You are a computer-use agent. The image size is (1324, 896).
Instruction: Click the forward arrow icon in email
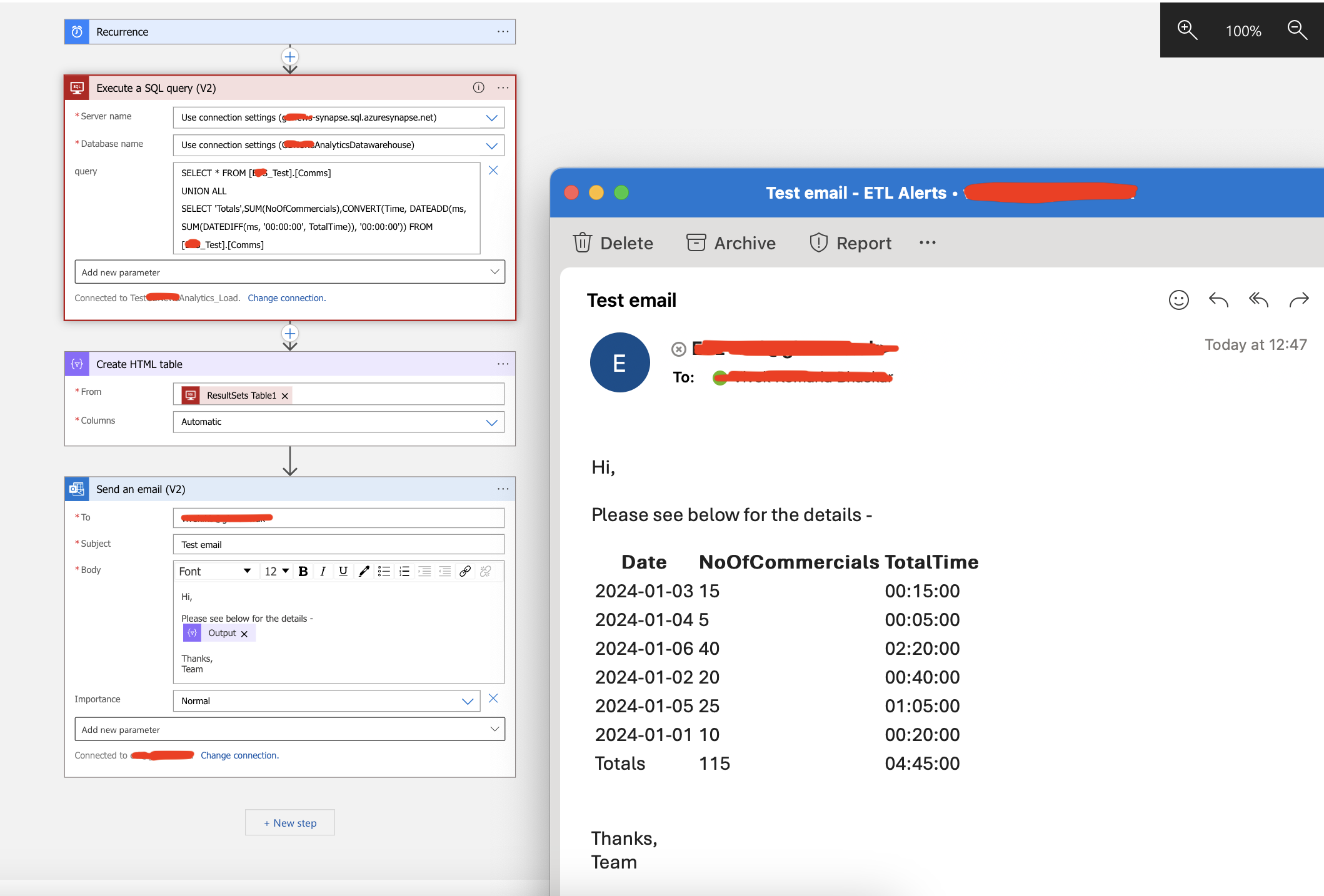click(1298, 301)
